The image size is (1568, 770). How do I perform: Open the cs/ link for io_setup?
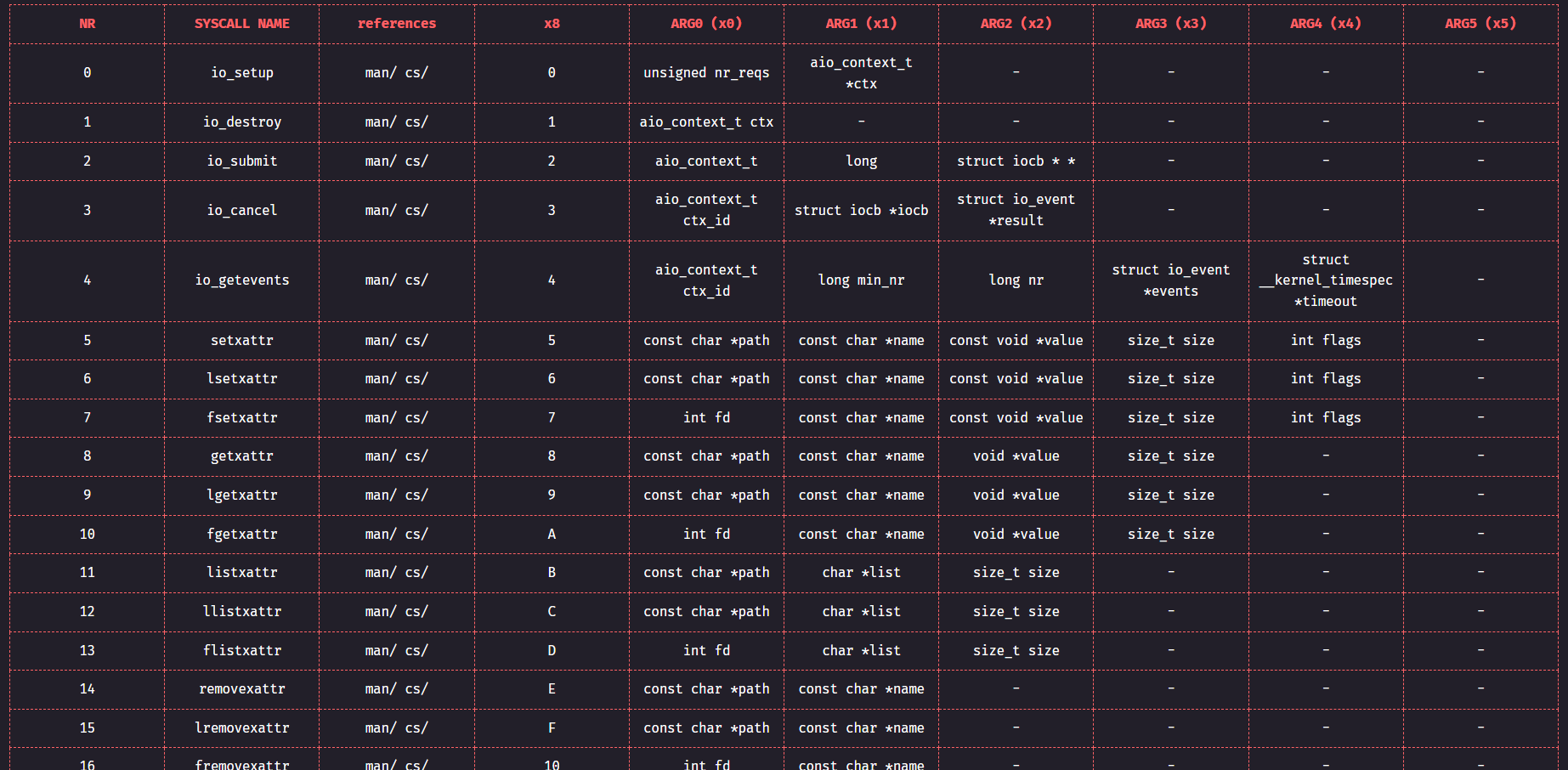tap(416, 73)
